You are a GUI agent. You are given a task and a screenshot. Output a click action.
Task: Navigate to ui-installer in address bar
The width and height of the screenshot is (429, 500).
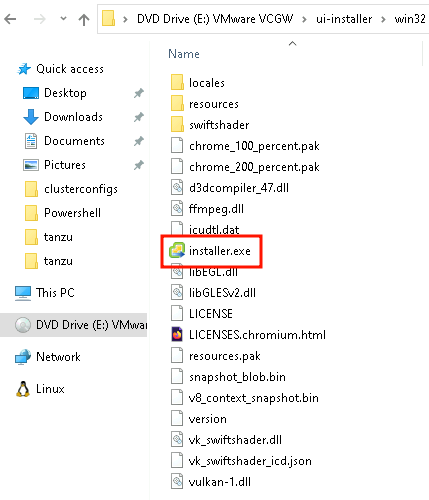(x=344, y=19)
